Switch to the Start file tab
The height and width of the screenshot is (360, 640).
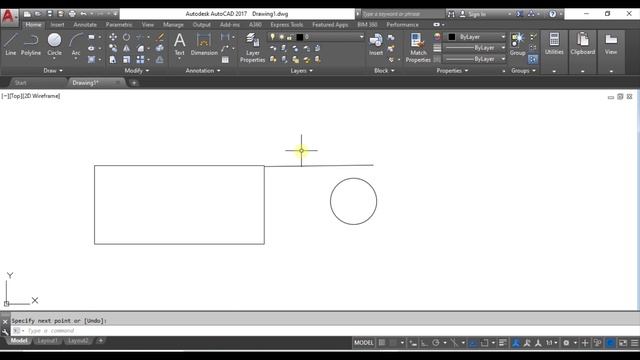(x=20, y=83)
